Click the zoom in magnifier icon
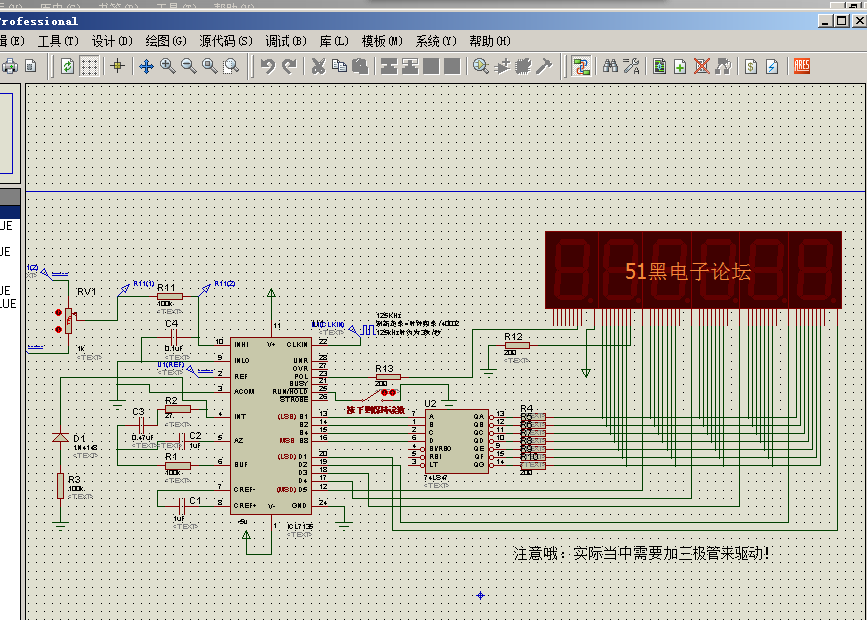This screenshot has height=620, width=867. [x=168, y=66]
